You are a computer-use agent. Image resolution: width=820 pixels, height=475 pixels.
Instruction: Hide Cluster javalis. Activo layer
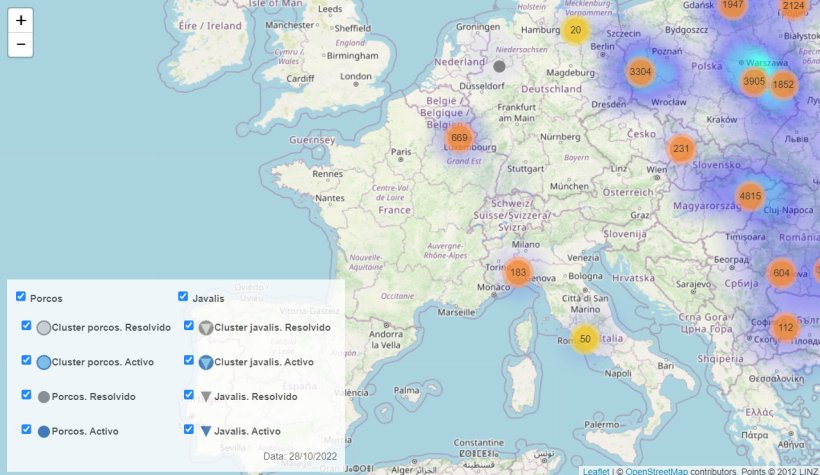point(189,361)
